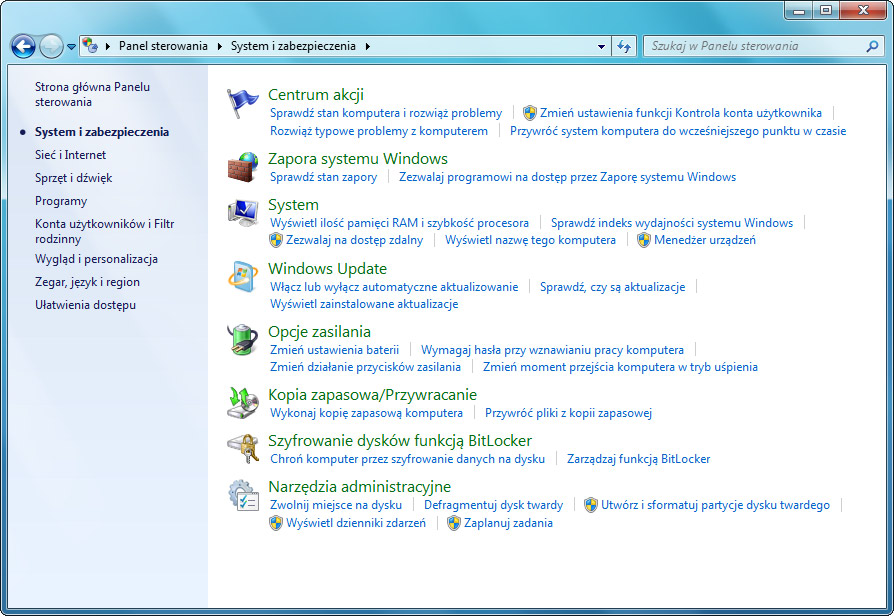Open the Zapora systemu Windows heading
The image size is (894, 616).
pos(358,159)
